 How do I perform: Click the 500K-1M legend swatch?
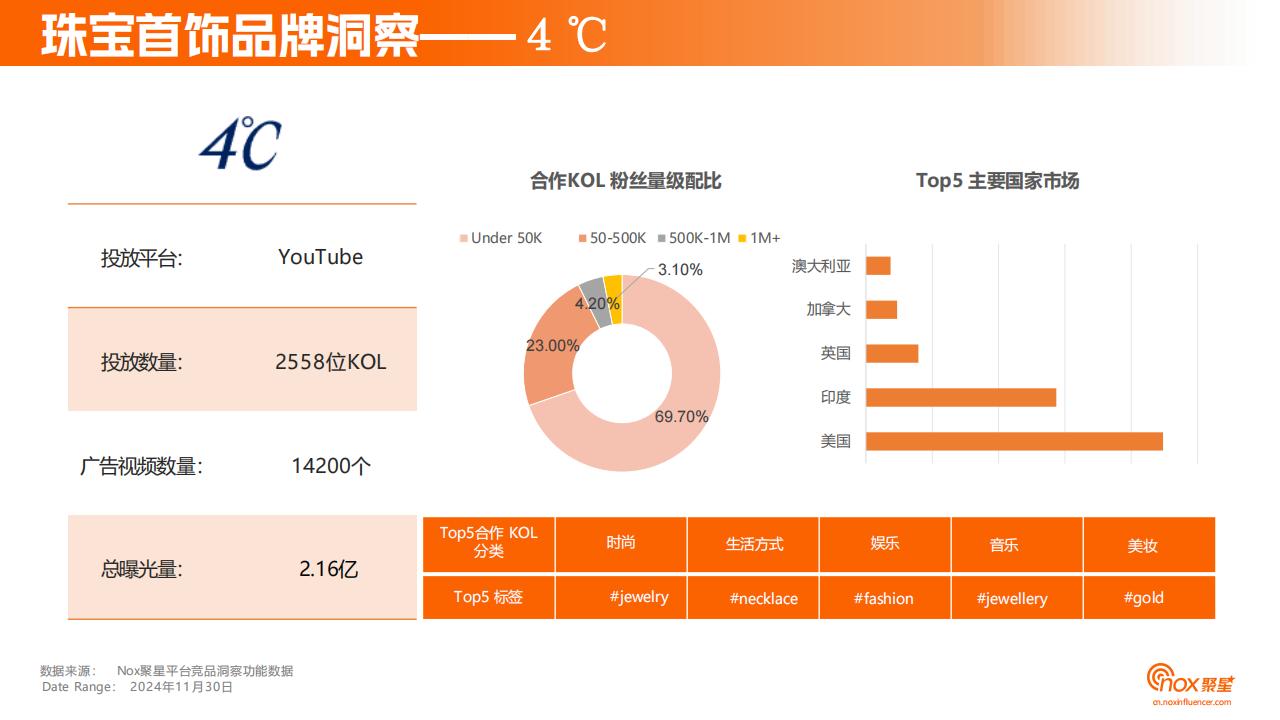tap(662, 238)
